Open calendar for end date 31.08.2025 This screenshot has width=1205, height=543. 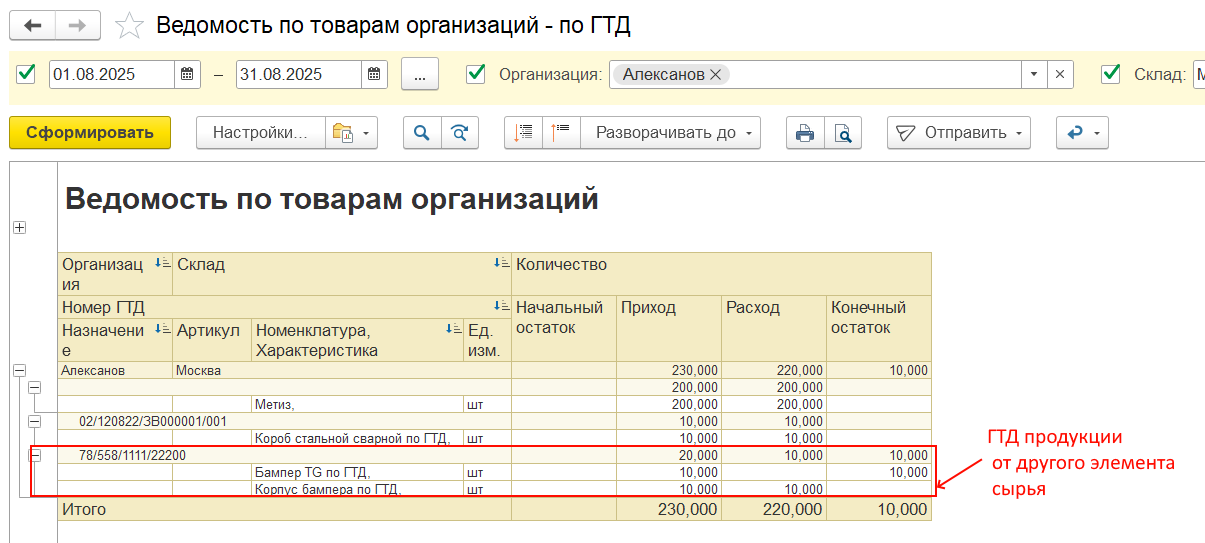click(374, 75)
